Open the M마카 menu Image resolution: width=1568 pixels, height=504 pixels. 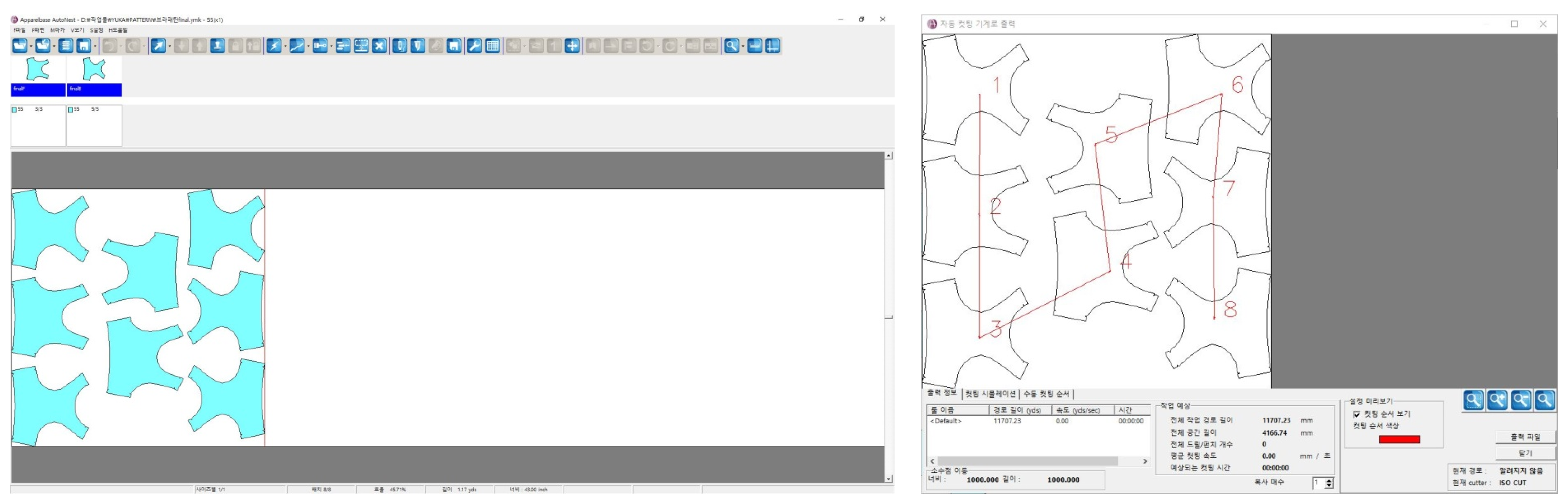click(x=57, y=30)
